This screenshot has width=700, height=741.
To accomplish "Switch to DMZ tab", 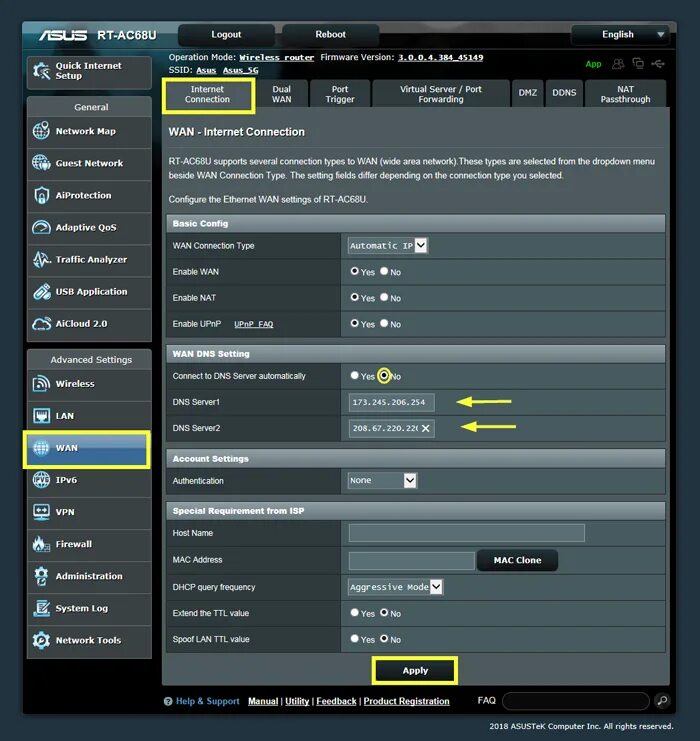I will pyautogui.click(x=527, y=93).
